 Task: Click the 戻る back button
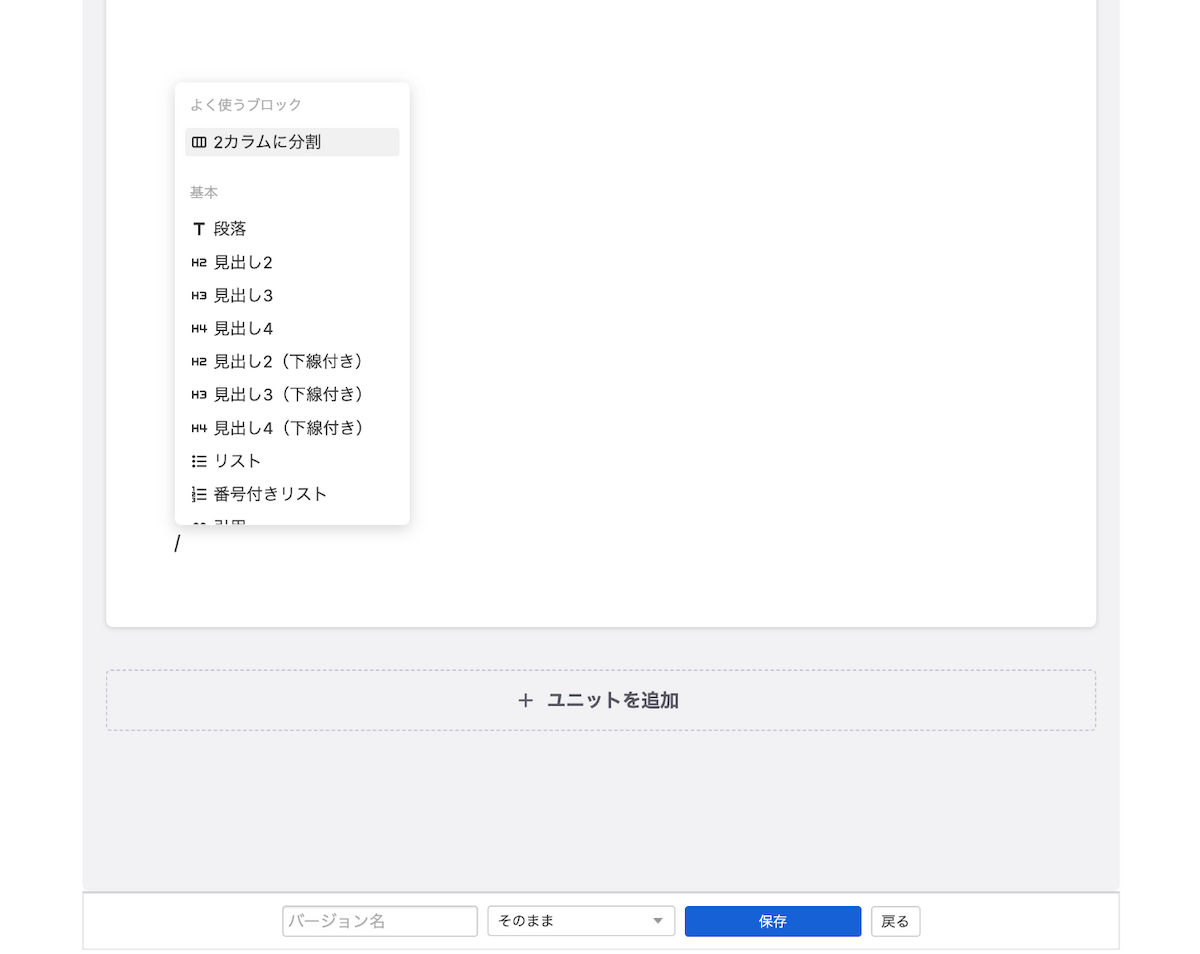pos(896,921)
